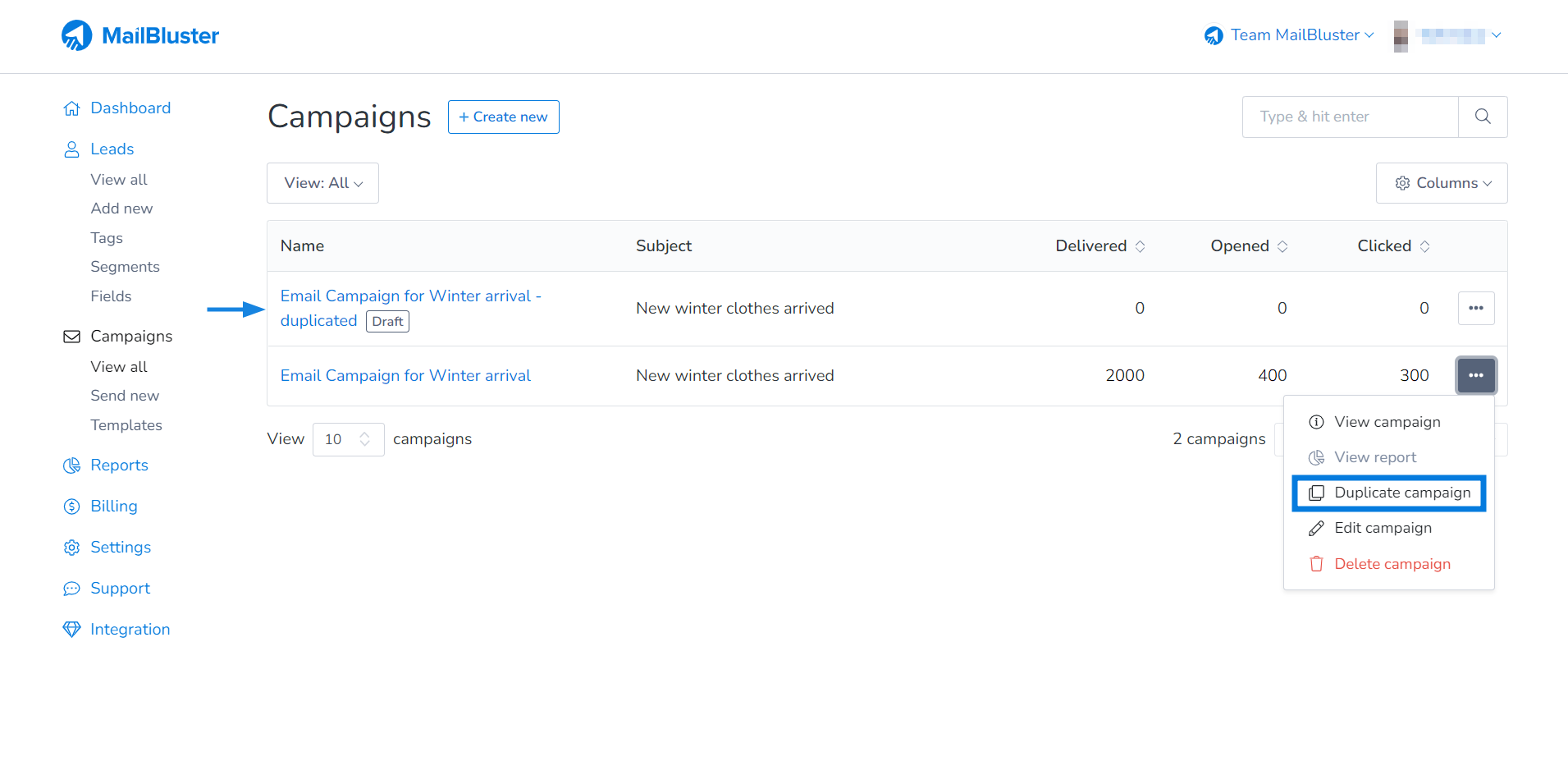Open Settings via the gear icon
Image resolution: width=1568 pixels, height=775 pixels.
pos(72,547)
